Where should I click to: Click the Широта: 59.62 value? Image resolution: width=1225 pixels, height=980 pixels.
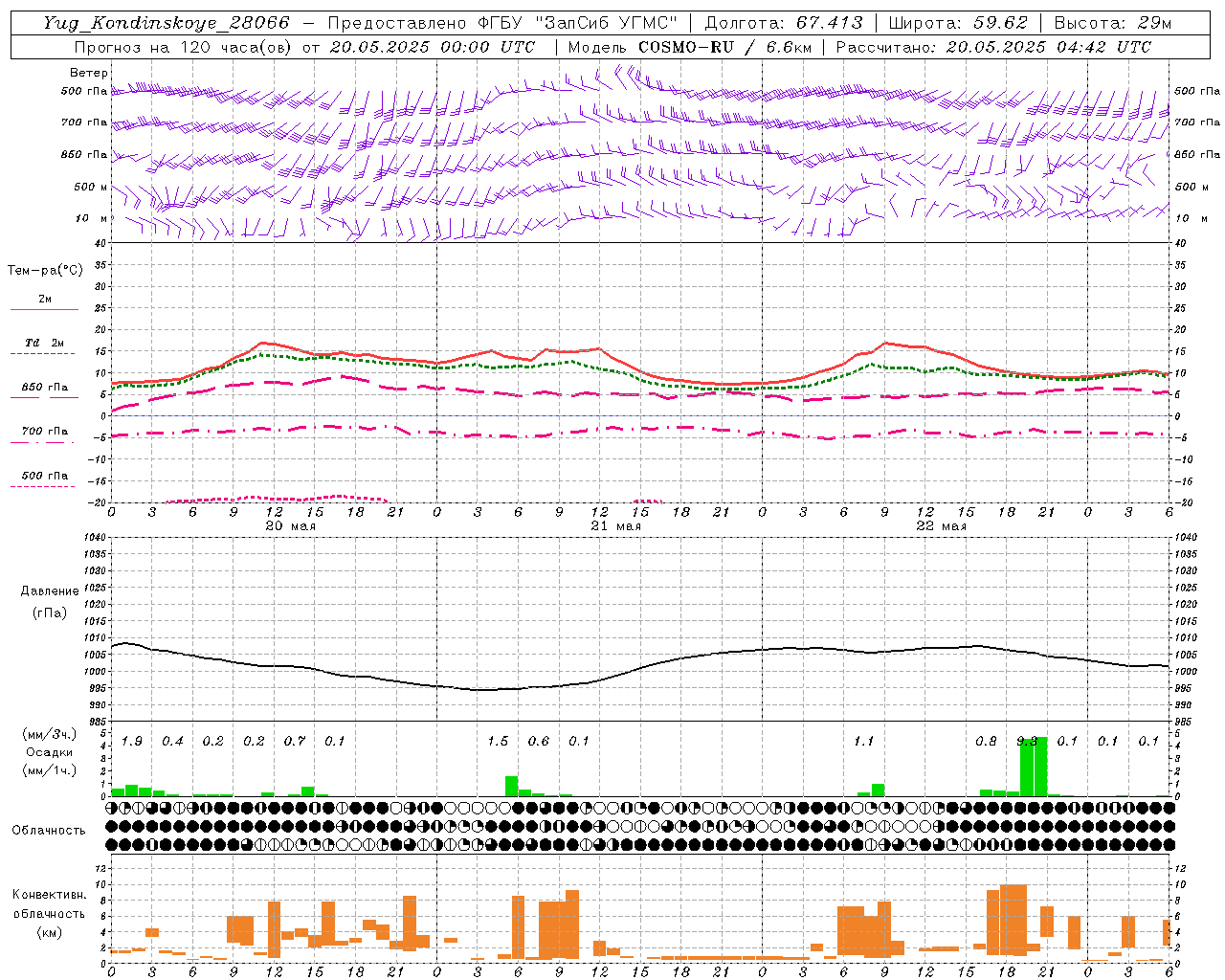point(959,23)
